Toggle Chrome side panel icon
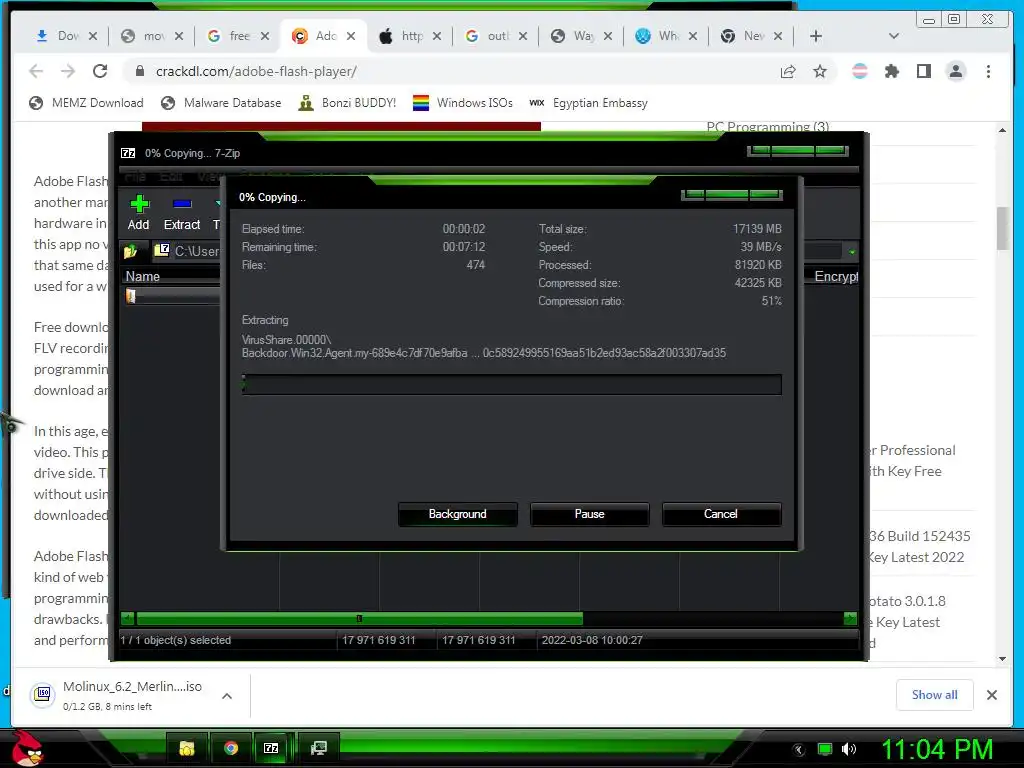This screenshot has width=1024, height=768. pos(923,71)
